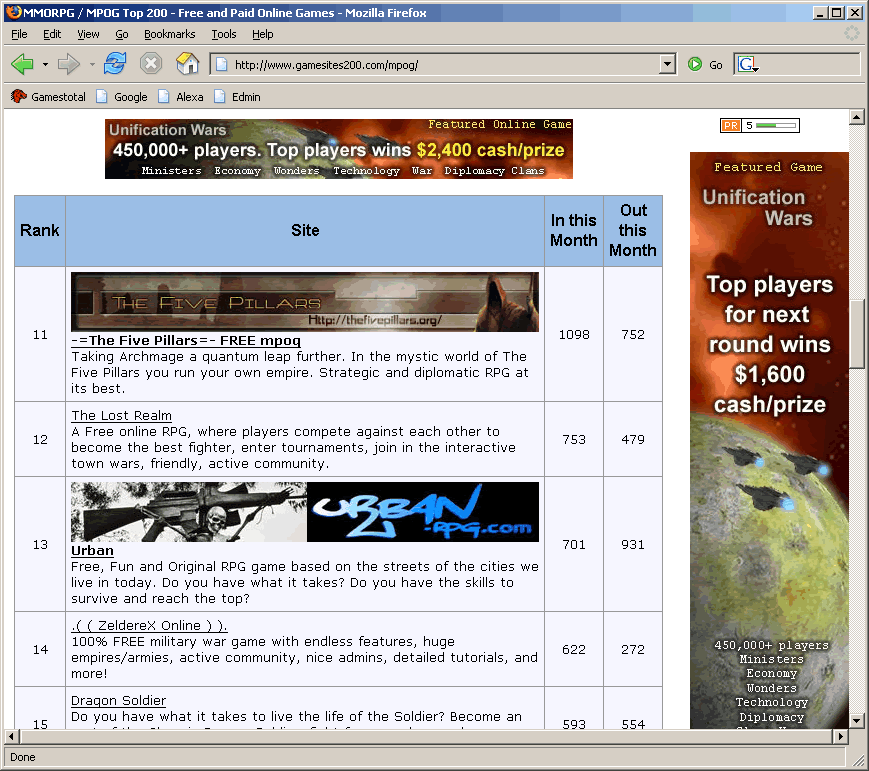Open the URL bar history dropdown
869x771 pixels.
point(668,64)
